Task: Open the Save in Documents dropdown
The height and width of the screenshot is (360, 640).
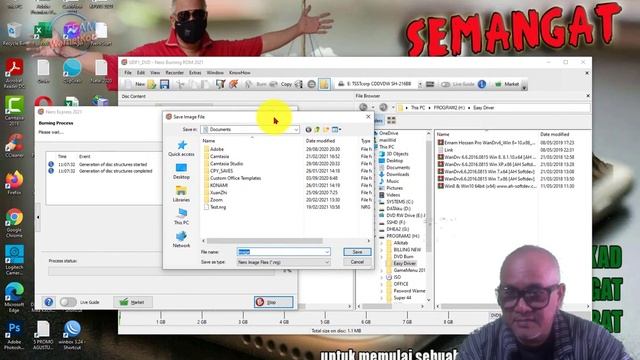Action: 250,129
